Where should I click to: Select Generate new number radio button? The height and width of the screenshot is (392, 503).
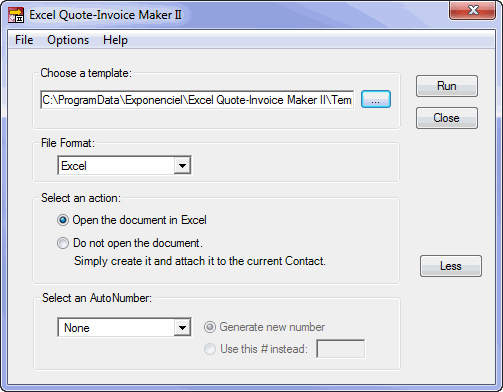(210, 327)
